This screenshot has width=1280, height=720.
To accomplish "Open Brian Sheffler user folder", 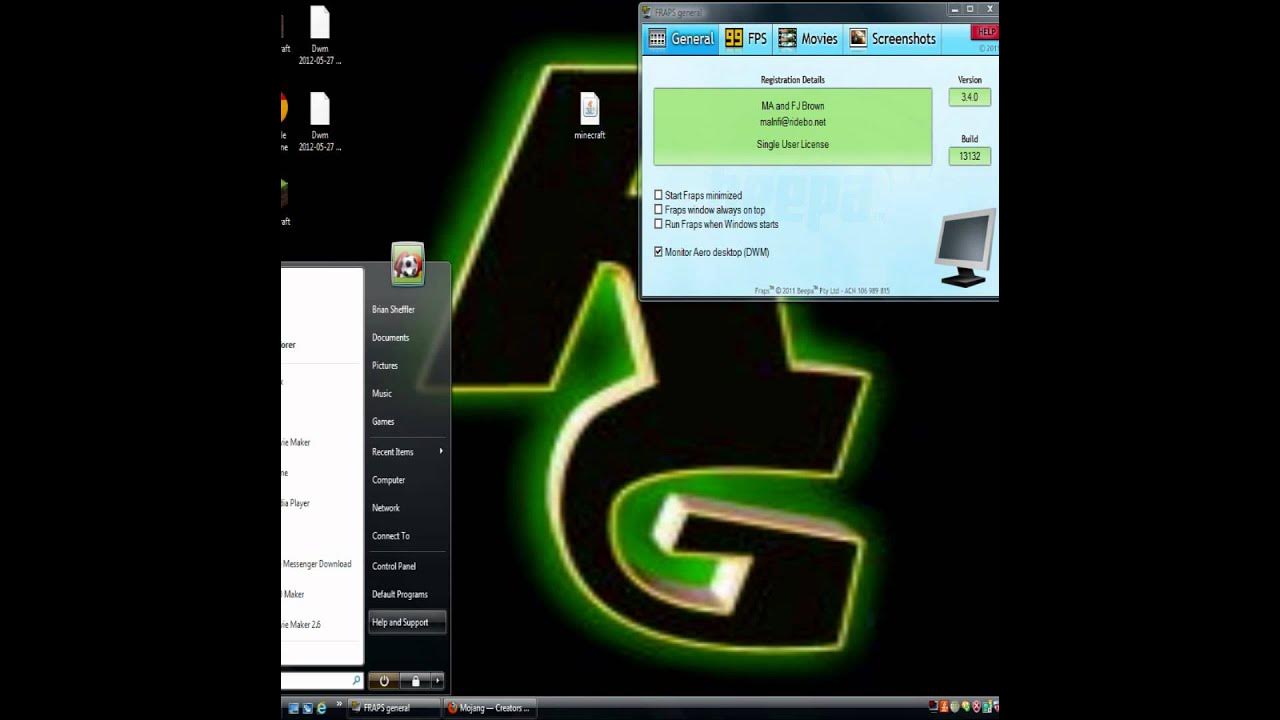I will 393,310.
